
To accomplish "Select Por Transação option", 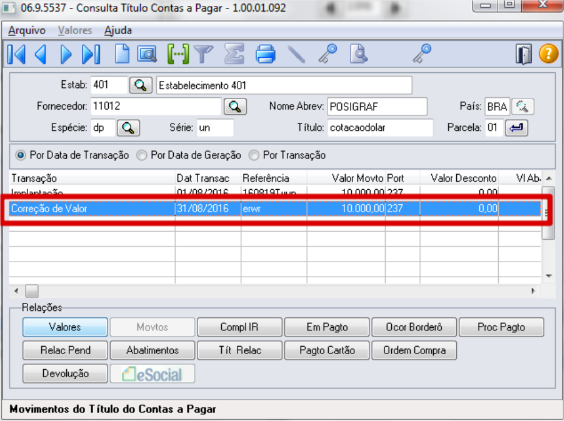I will 287,155.
